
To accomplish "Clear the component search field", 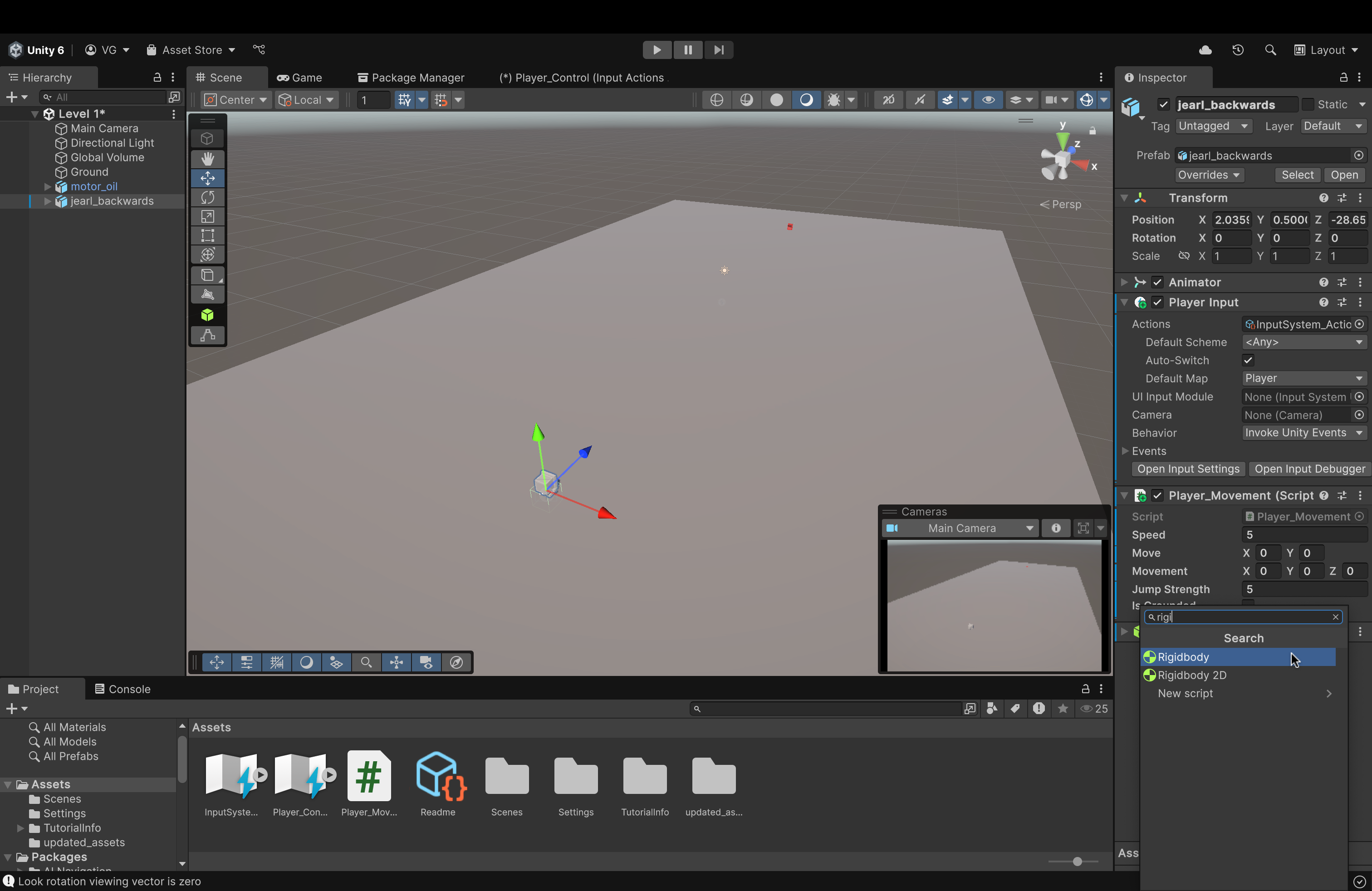I will [1335, 617].
